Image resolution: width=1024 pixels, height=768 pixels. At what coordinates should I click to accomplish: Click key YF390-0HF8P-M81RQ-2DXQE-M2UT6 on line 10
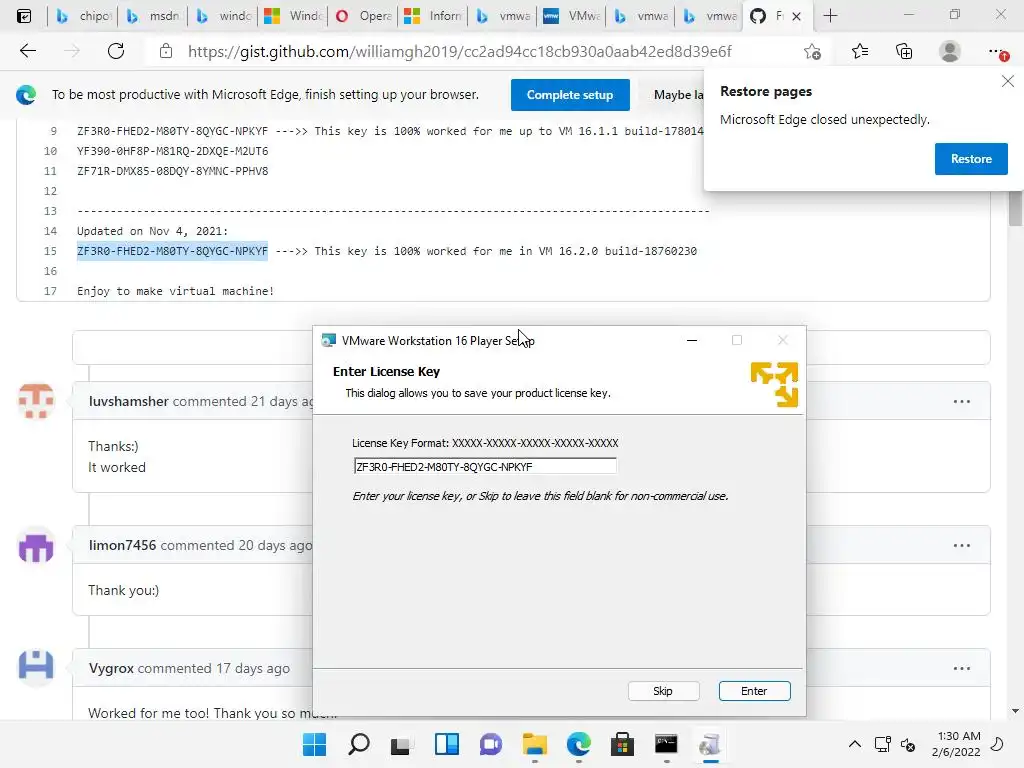coord(172,151)
